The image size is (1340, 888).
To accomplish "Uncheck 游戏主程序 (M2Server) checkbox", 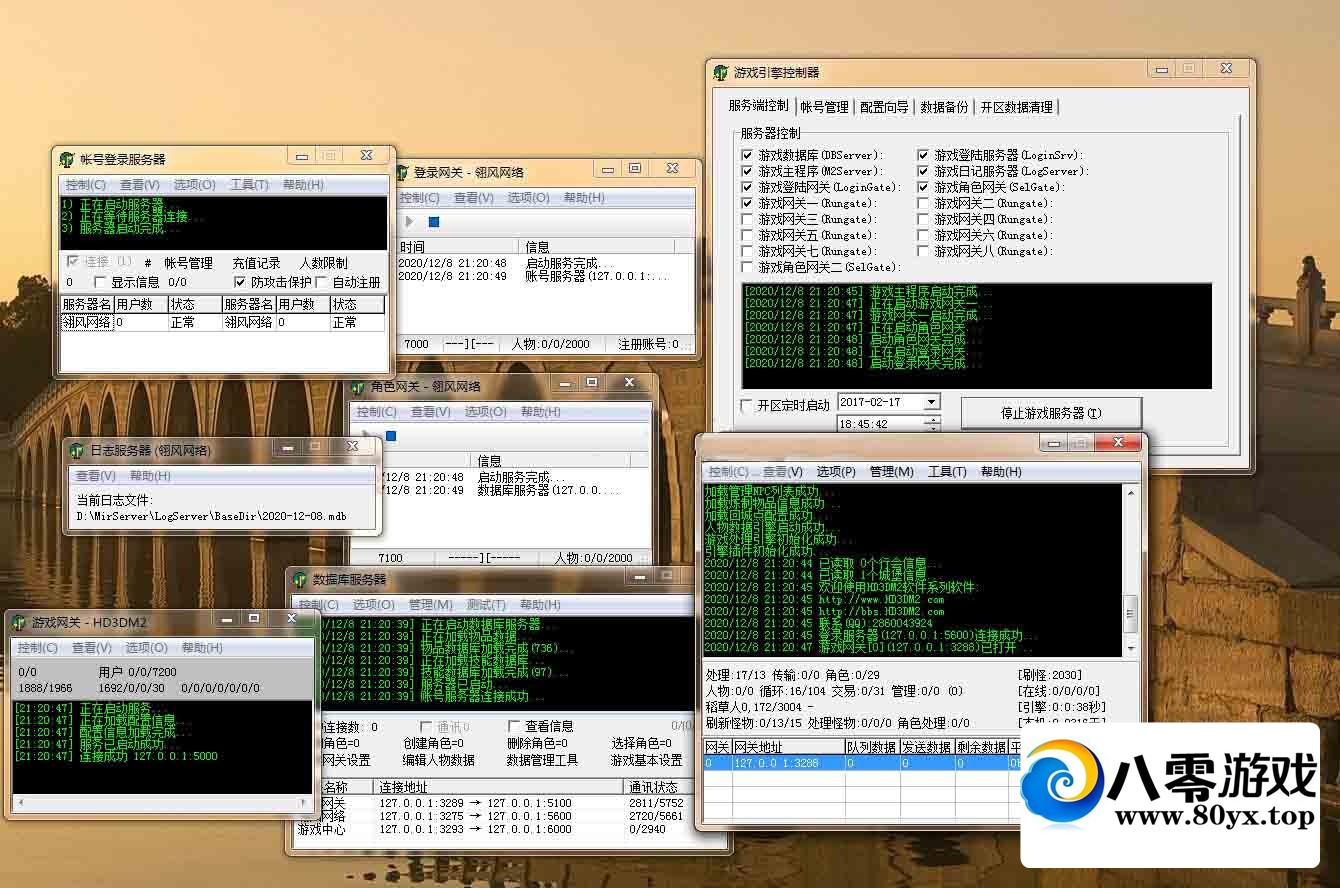I will coord(747,171).
